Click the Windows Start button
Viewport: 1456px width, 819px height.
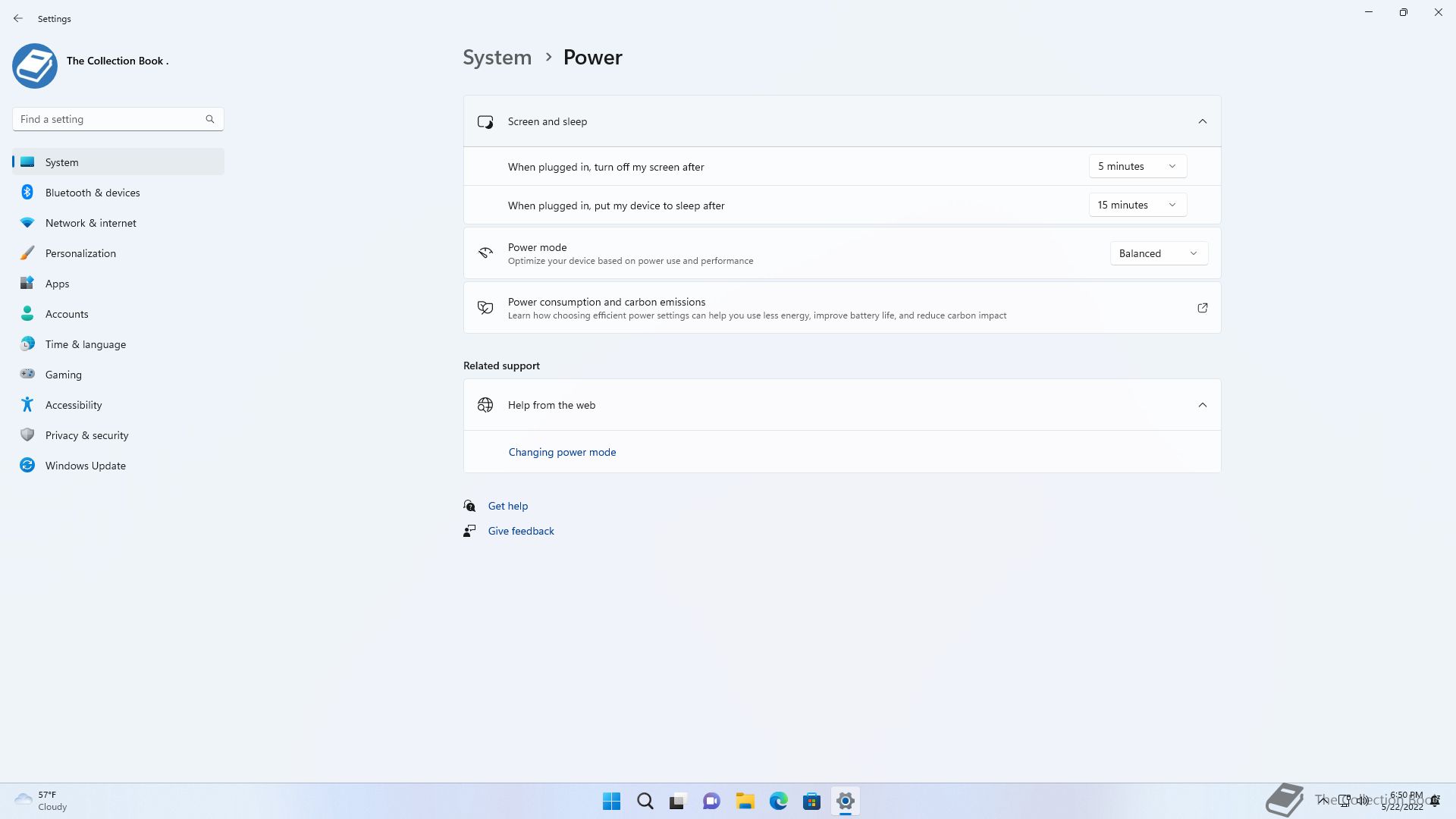click(x=611, y=801)
